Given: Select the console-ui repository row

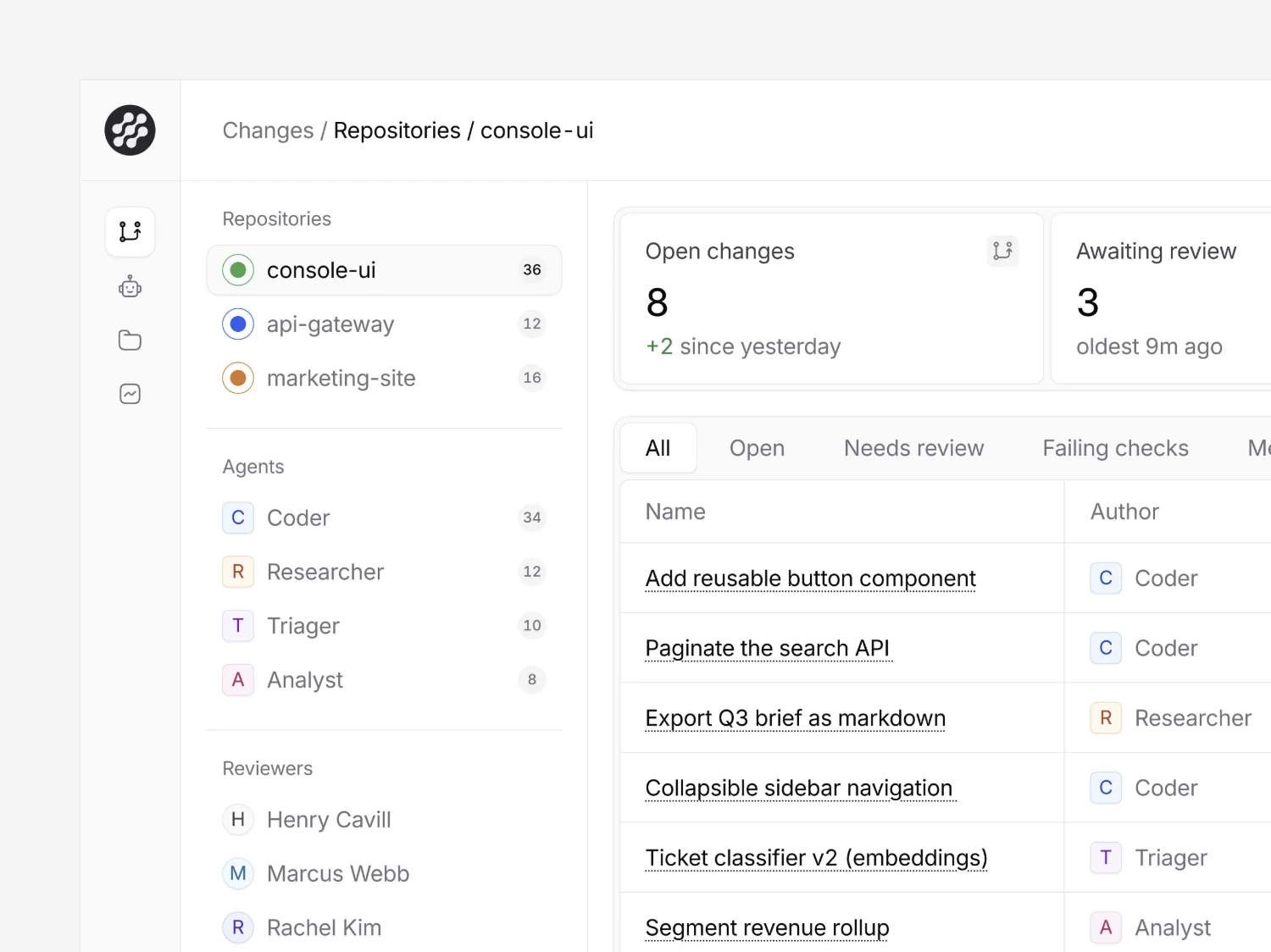Looking at the screenshot, I should (x=385, y=270).
